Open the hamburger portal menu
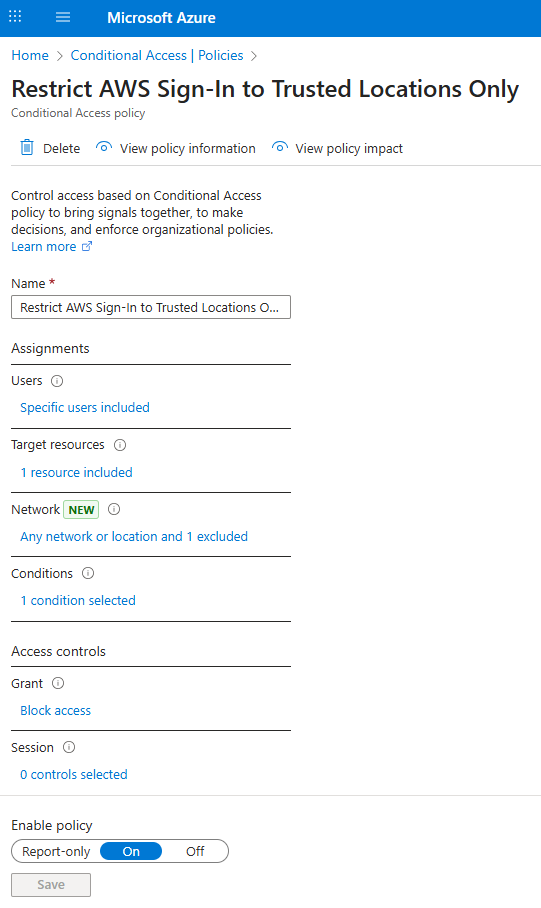 [x=63, y=17]
